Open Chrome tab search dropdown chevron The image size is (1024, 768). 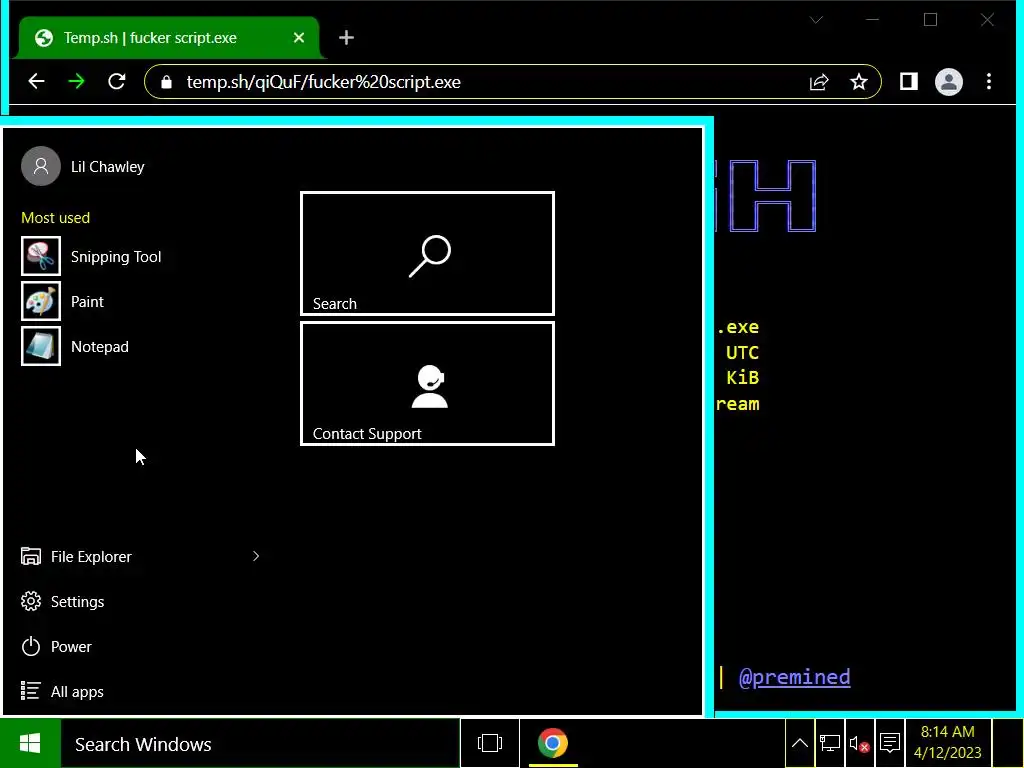pyautogui.click(x=816, y=20)
